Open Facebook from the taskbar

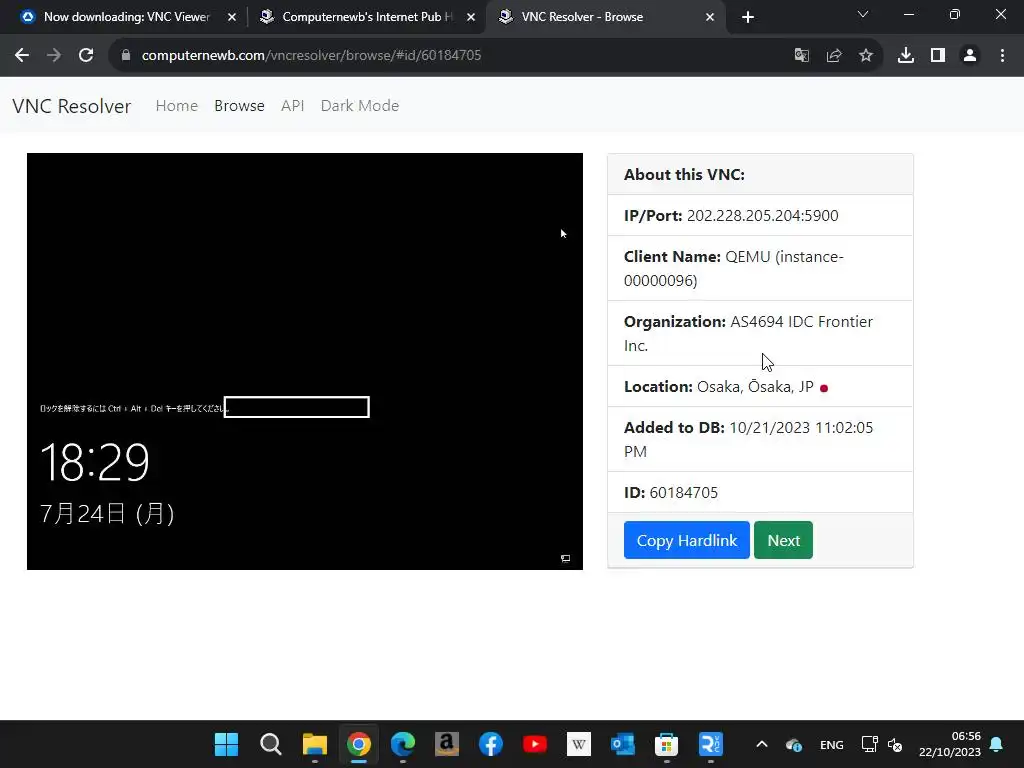point(490,744)
